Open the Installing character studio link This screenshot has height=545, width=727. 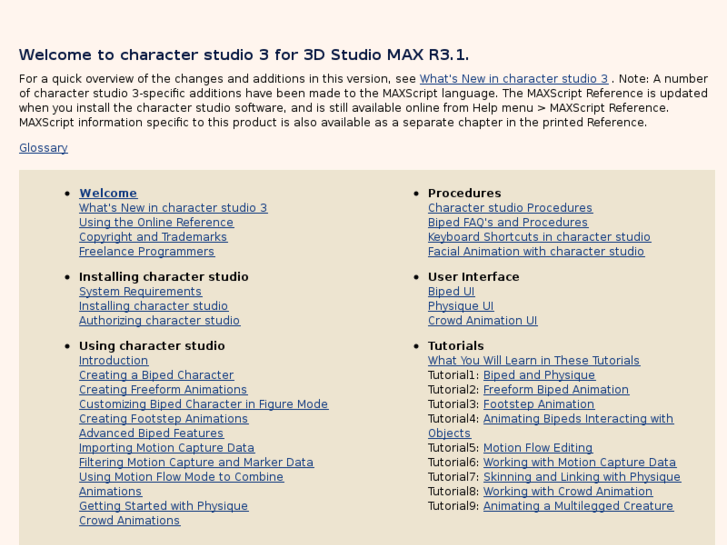[153, 306]
